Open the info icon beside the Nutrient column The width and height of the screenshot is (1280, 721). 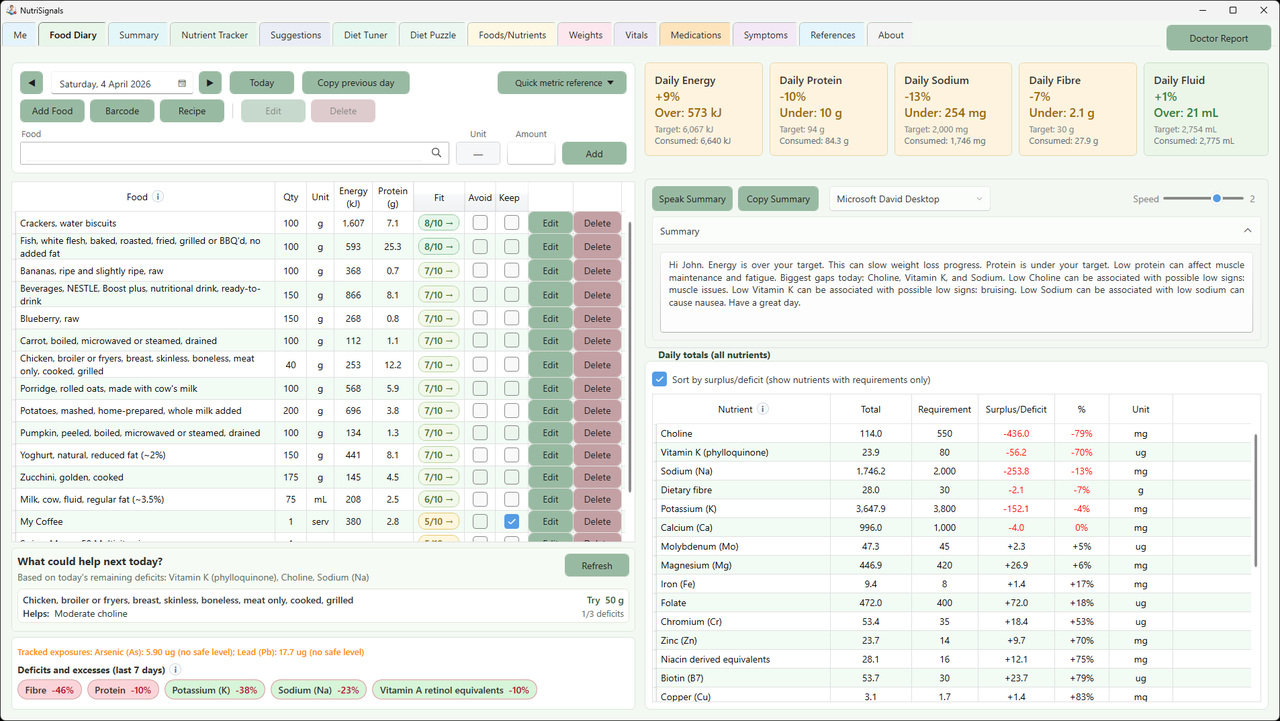tap(763, 409)
